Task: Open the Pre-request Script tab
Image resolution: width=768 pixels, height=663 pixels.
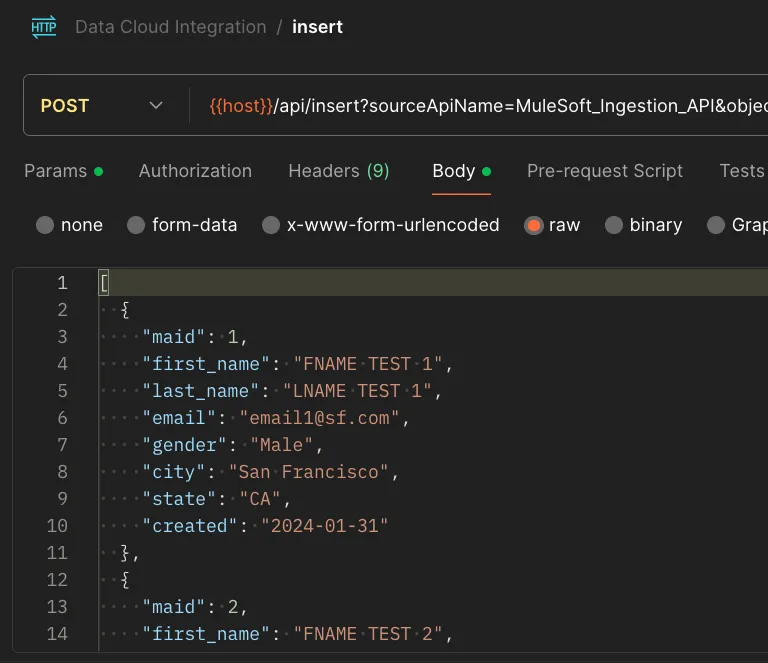Action: tap(604, 171)
